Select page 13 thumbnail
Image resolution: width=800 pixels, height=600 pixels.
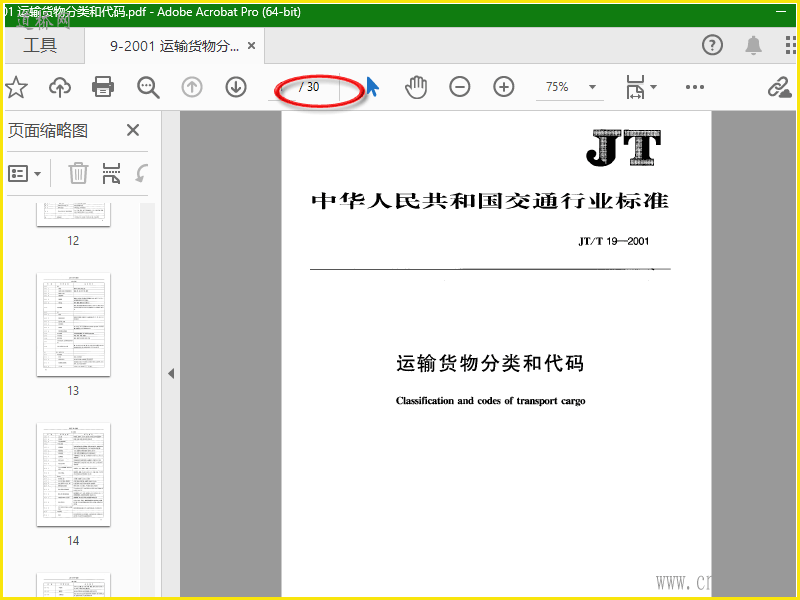click(x=73, y=325)
